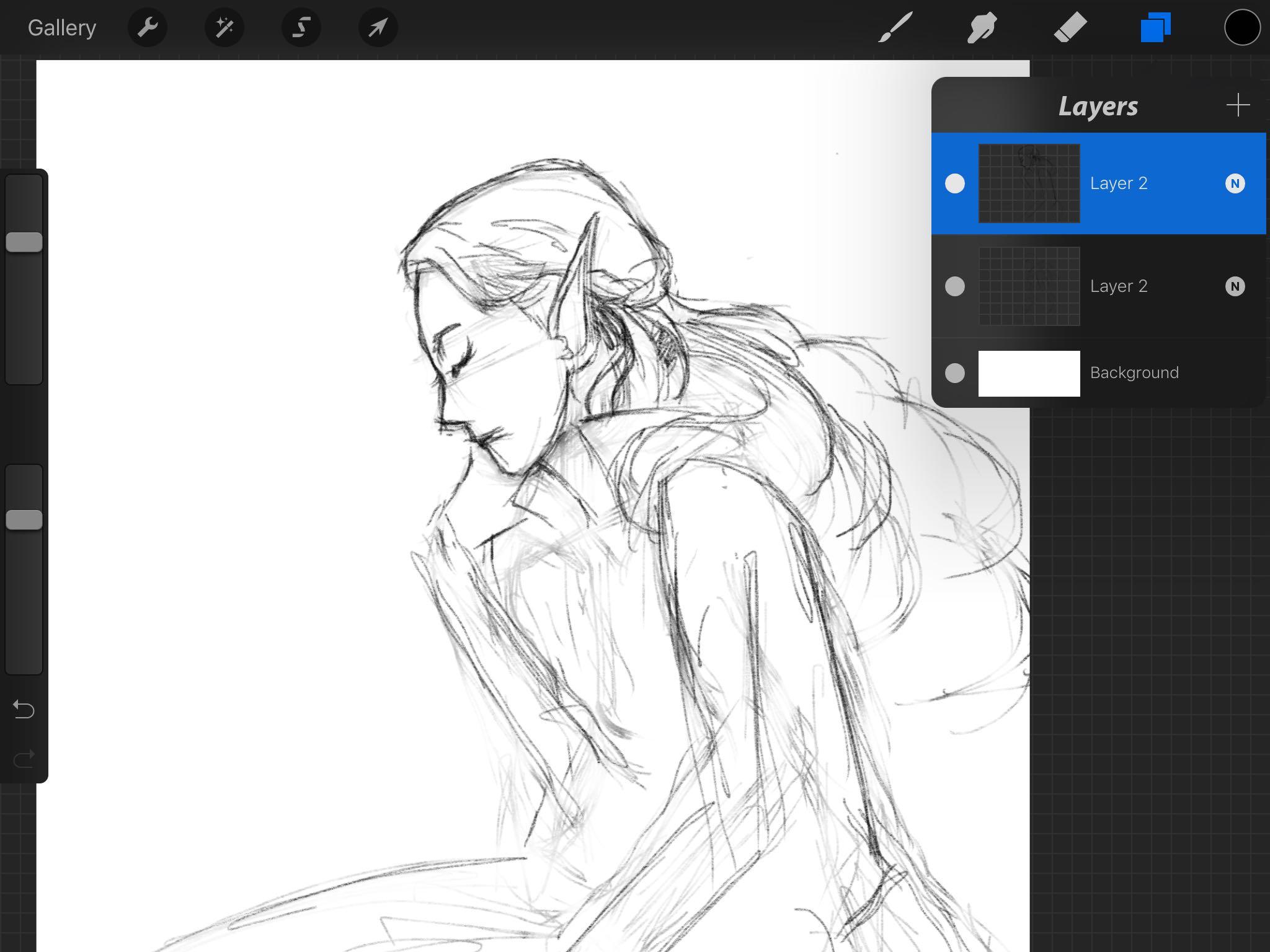The height and width of the screenshot is (952, 1270).
Task: Toggle visibility of selected top Layer 2
Action: click(955, 183)
